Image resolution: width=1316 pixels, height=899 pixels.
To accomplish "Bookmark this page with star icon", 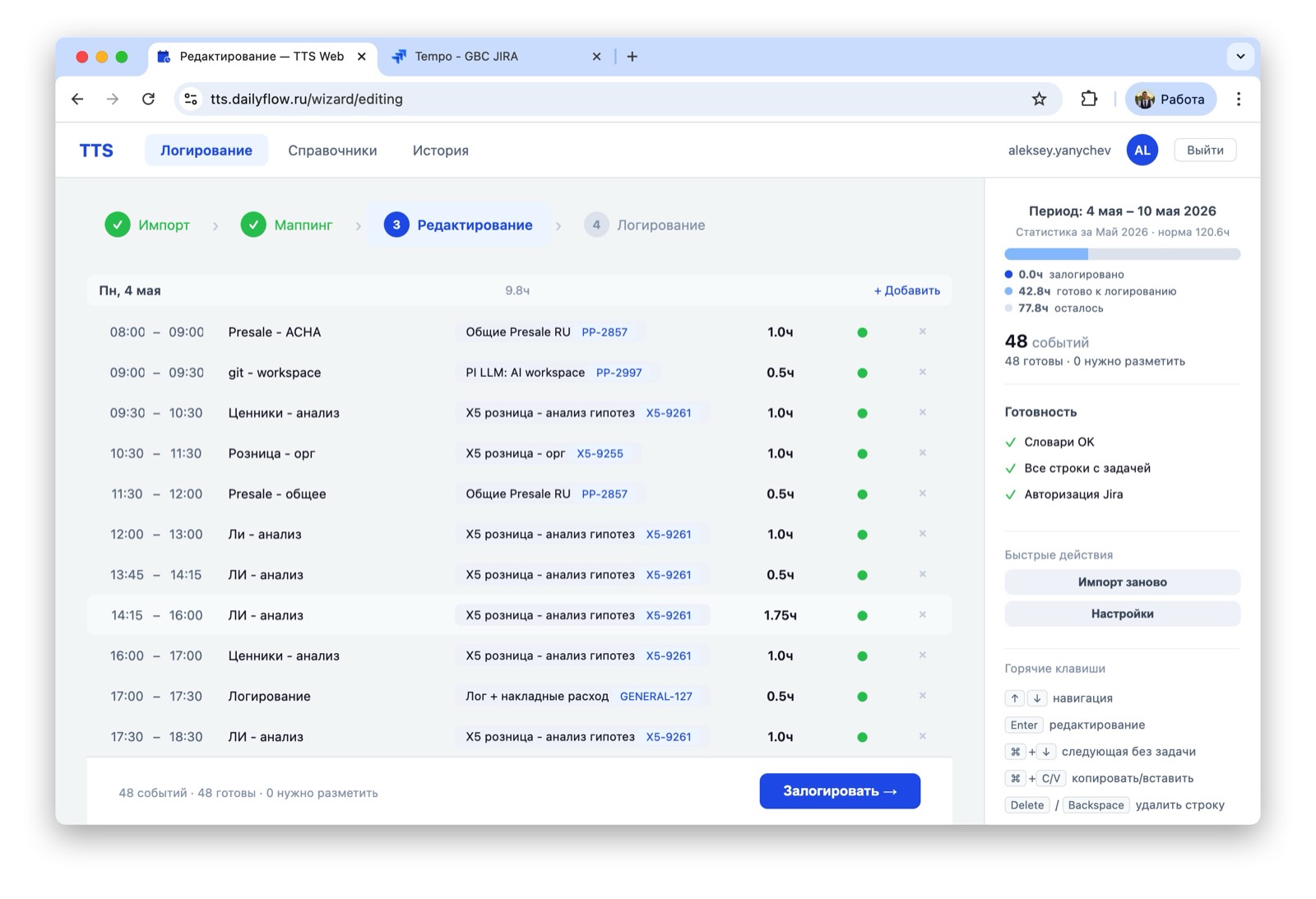I will point(1039,99).
